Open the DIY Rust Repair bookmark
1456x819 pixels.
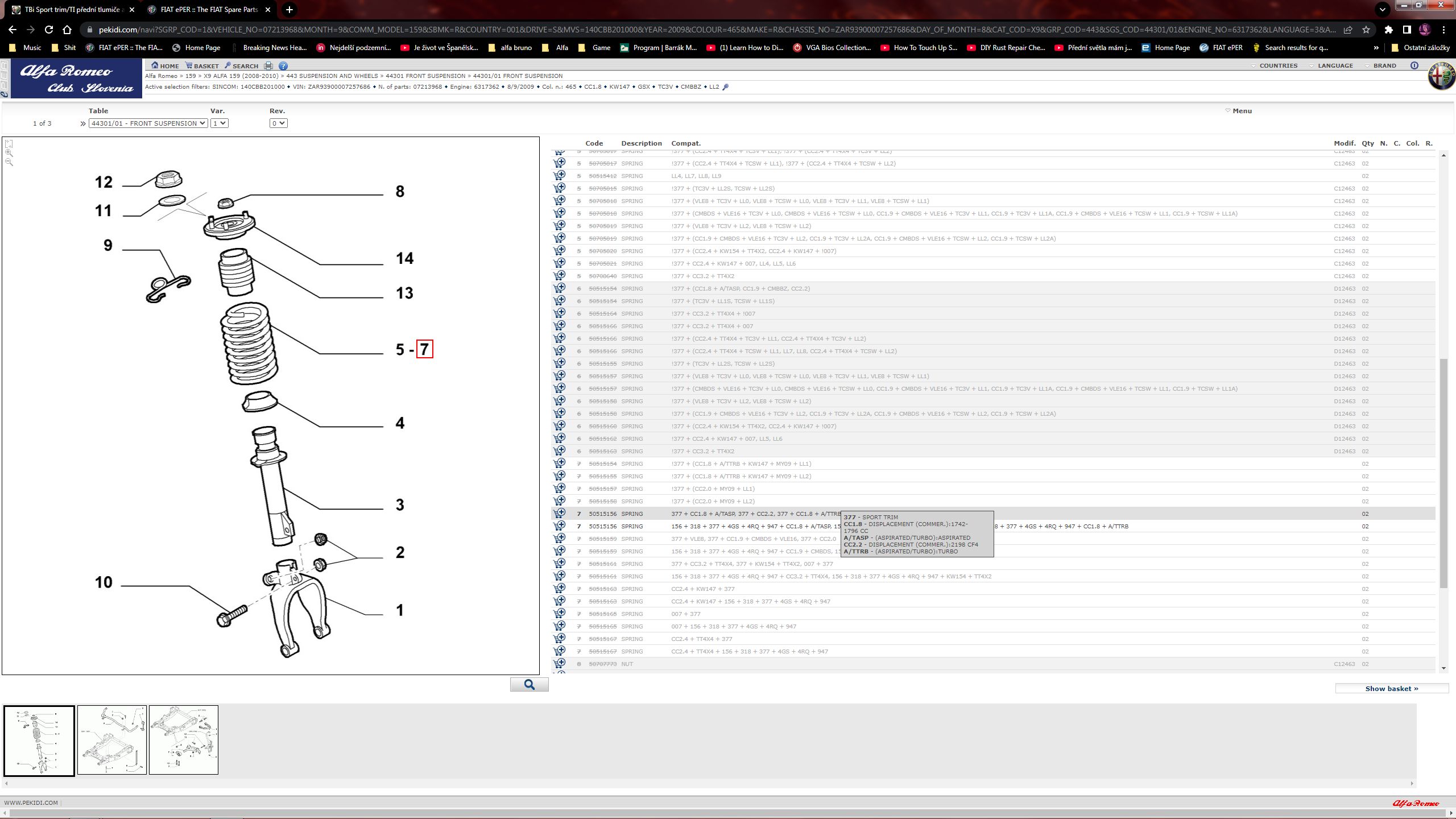coord(1006,48)
